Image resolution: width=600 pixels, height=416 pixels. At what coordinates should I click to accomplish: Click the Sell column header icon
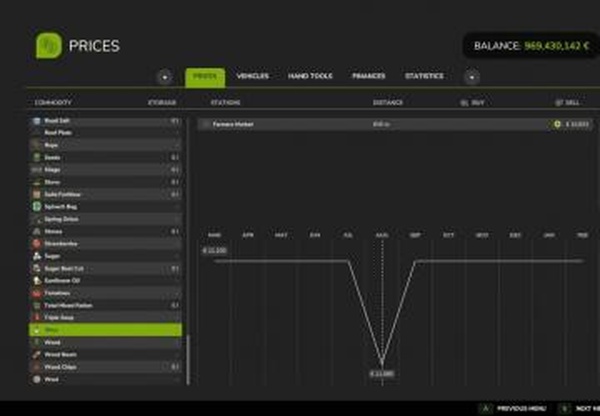(x=559, y=103)
